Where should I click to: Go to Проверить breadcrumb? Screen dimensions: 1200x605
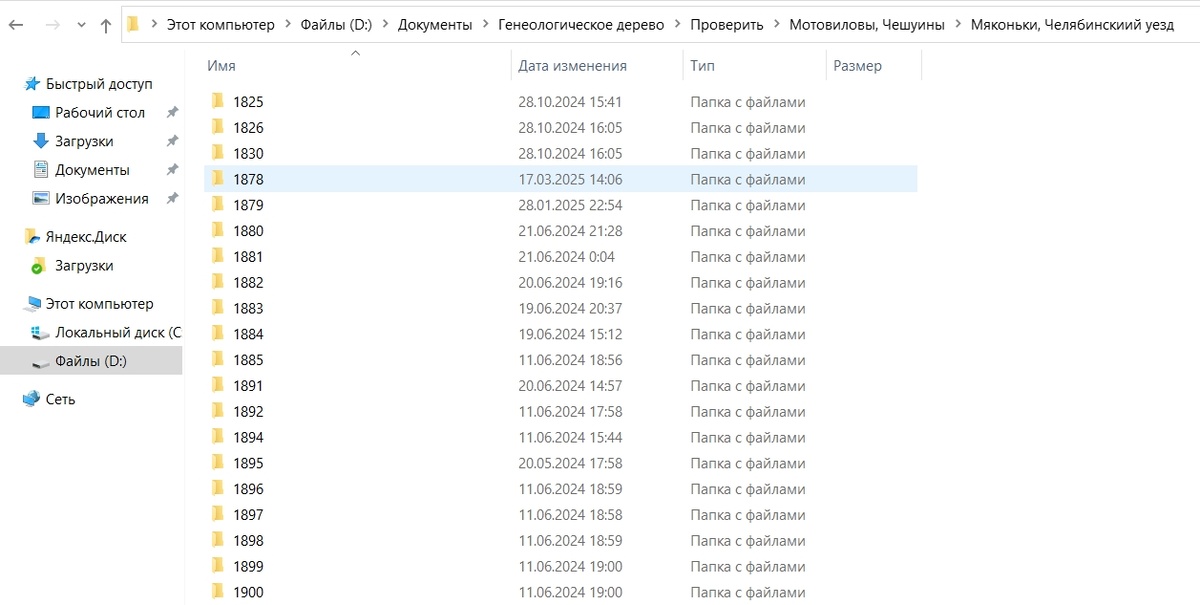coord(727,25)
